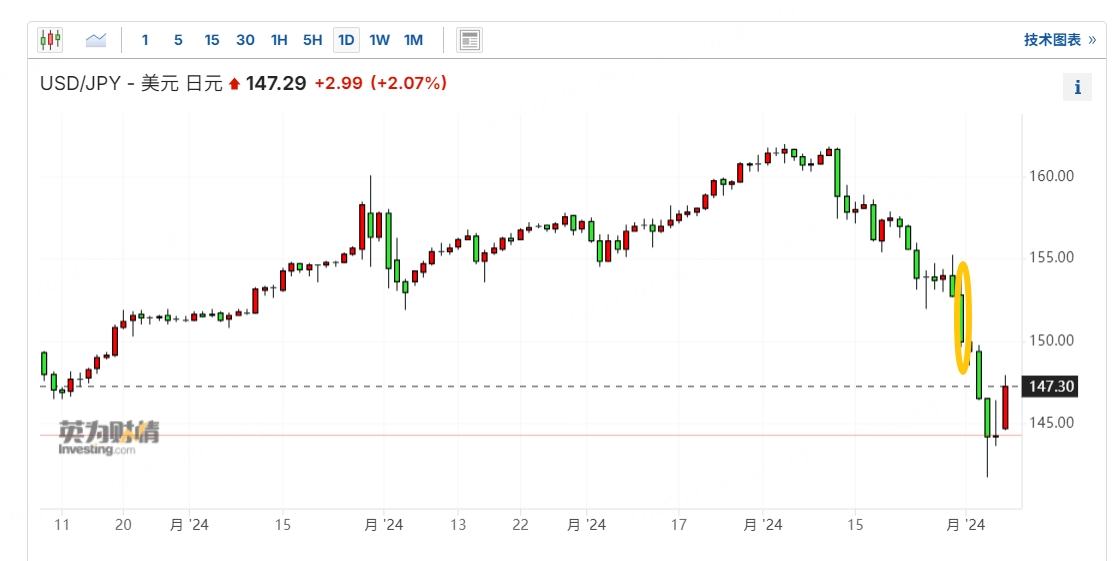Switch to 15 minute interval
The width and height of the screenshot is (1119, 561).
(x=212, y=40)
